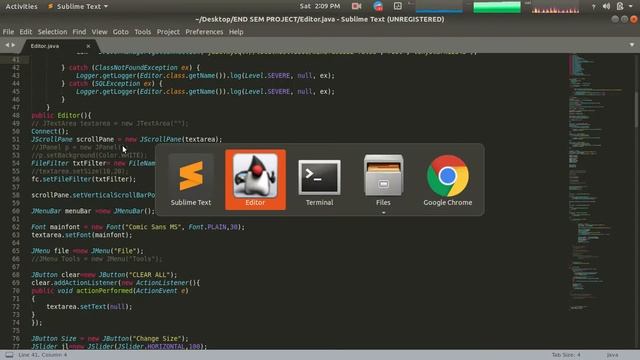
Task: Click the Line 41, Column 4 status
Action: 43,355
